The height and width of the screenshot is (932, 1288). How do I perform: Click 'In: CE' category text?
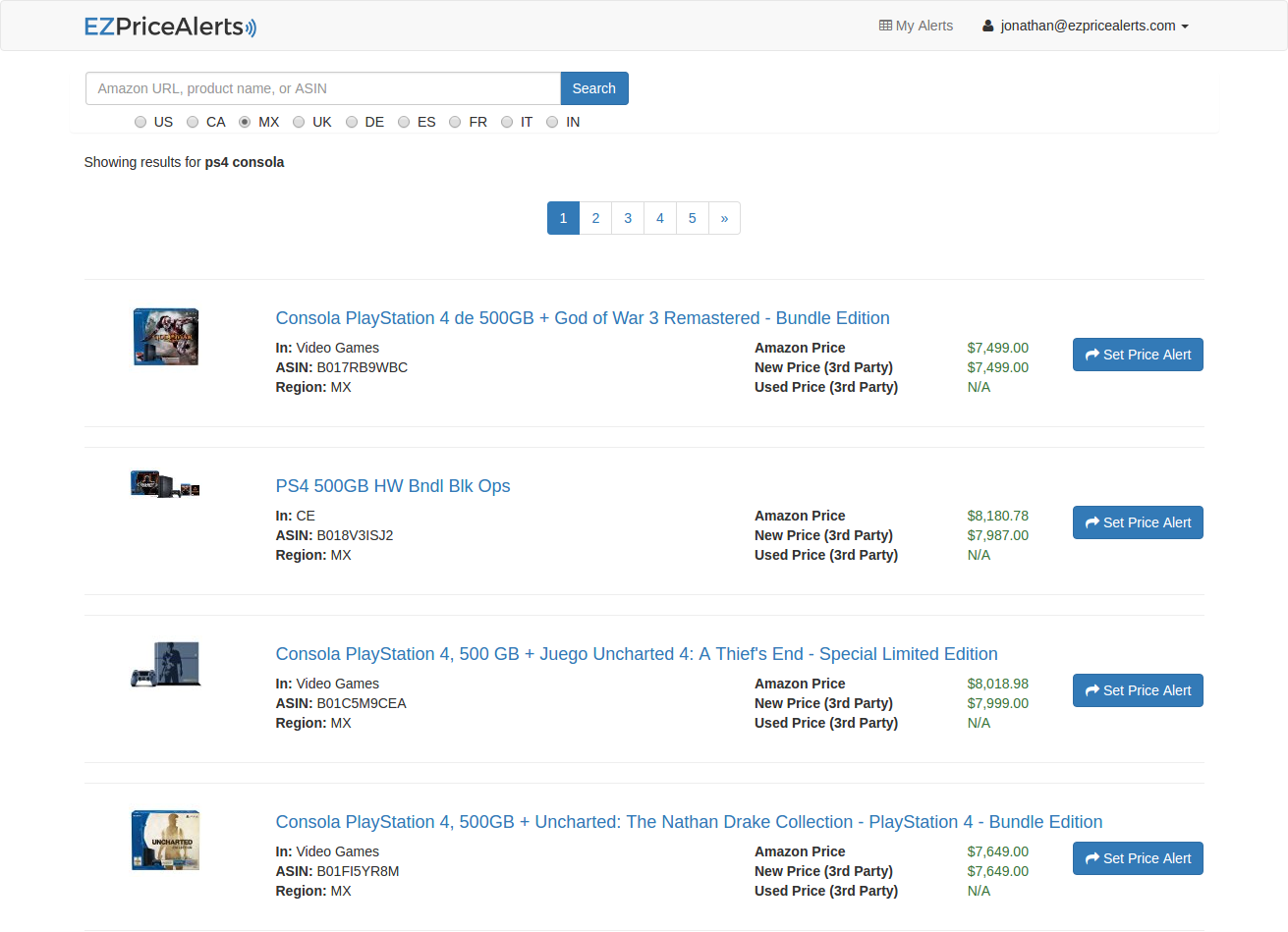(x=296, y=516)
